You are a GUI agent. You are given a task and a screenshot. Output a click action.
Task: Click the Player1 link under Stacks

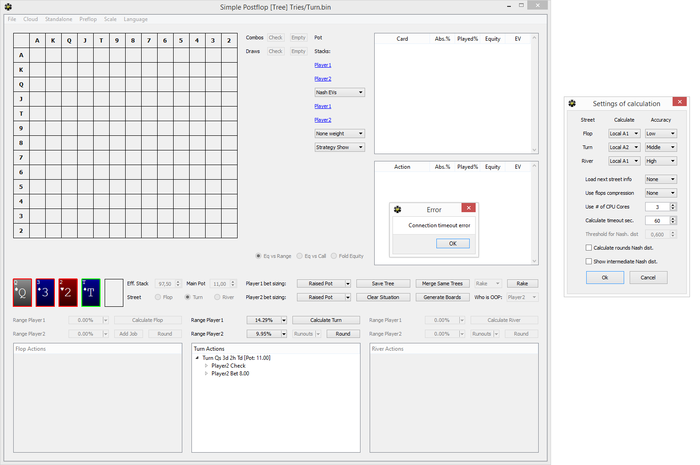coord(323,65)
